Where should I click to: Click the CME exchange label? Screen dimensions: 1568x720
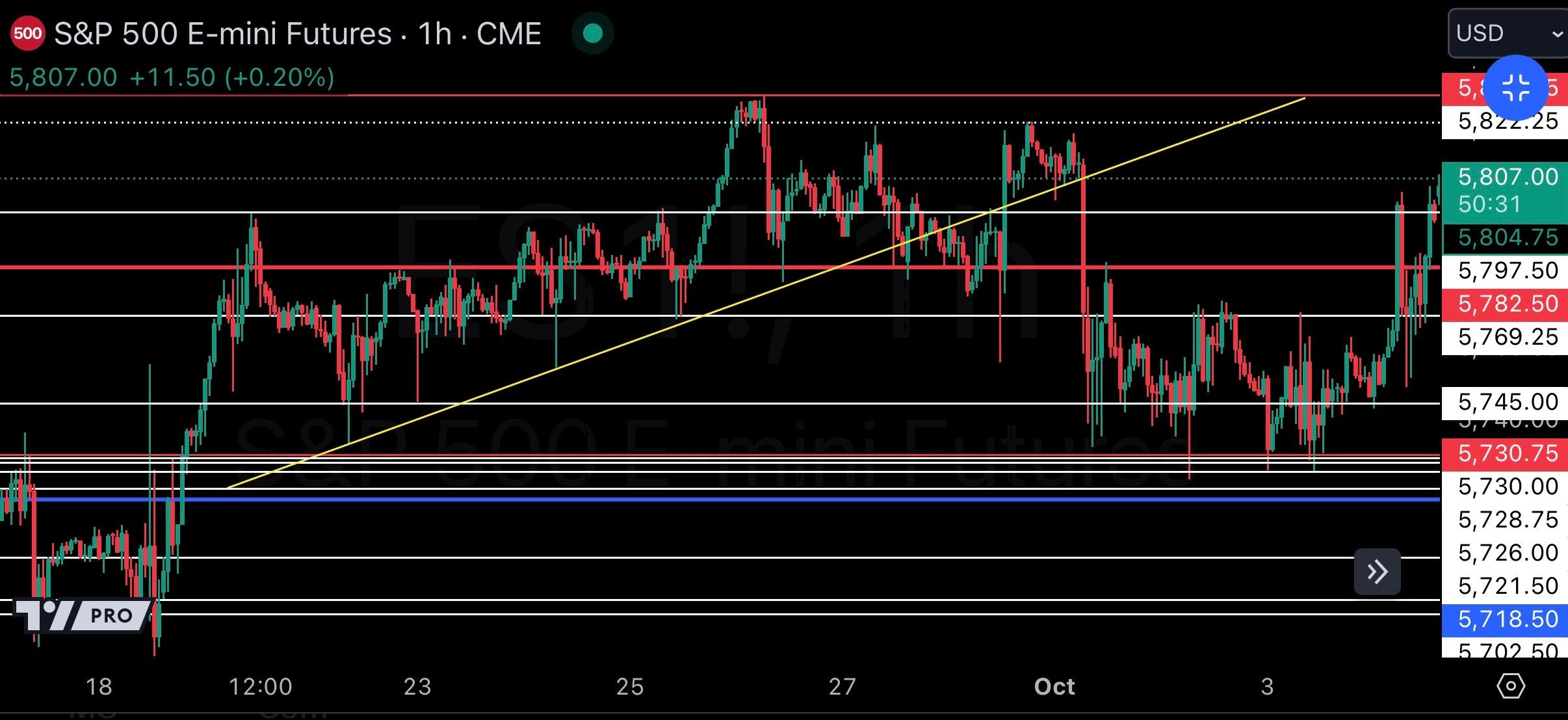point(508,34)
